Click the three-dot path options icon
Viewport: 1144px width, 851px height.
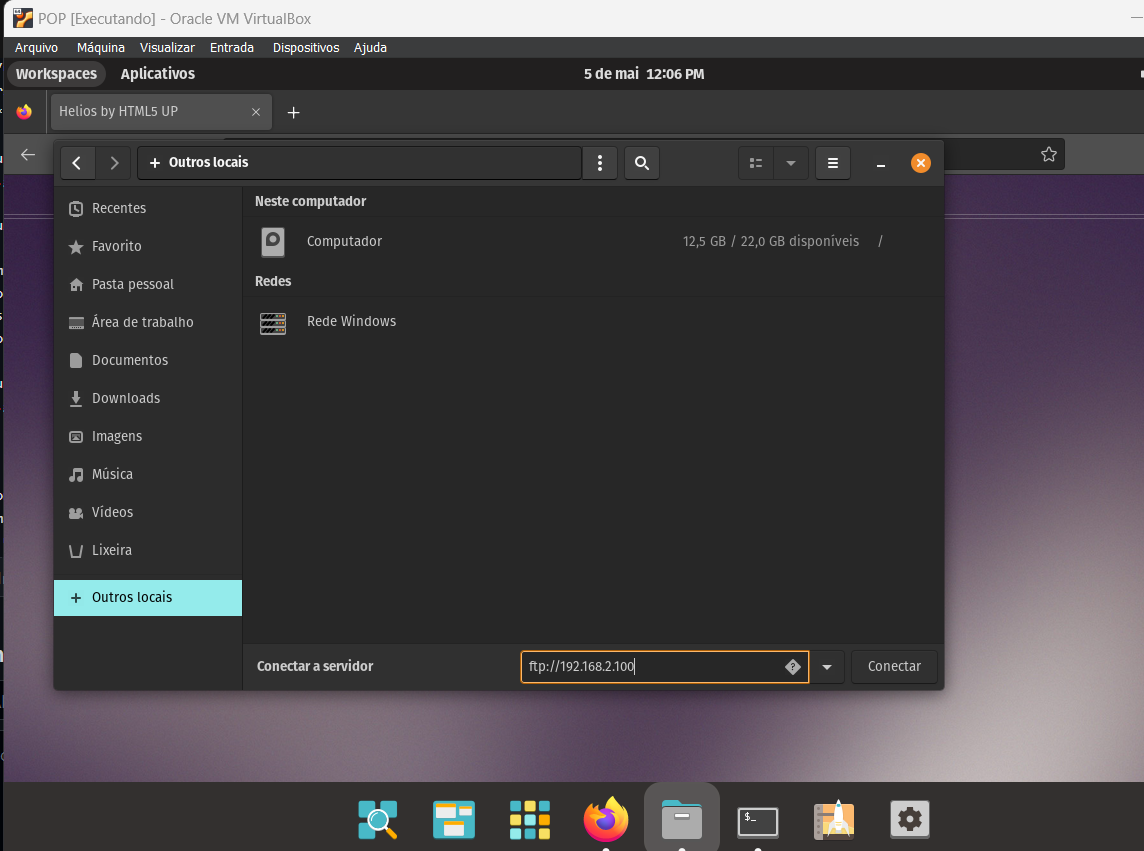[600, 163]
